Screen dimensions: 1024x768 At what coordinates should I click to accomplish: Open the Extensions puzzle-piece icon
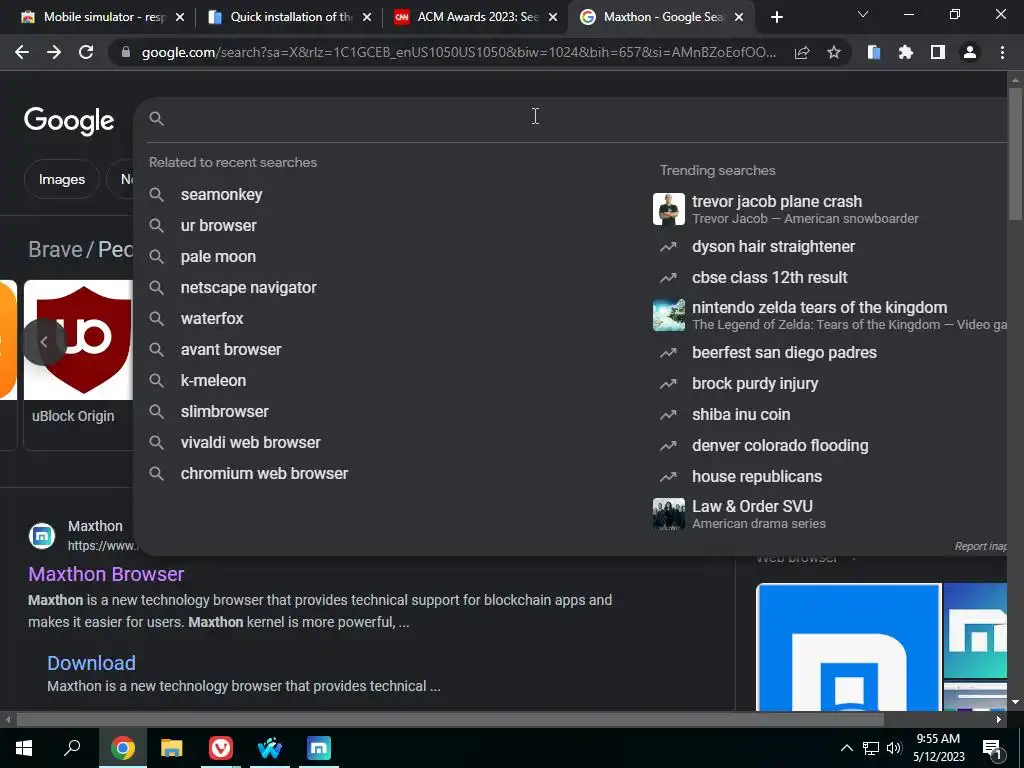click(x=905, y=52)
